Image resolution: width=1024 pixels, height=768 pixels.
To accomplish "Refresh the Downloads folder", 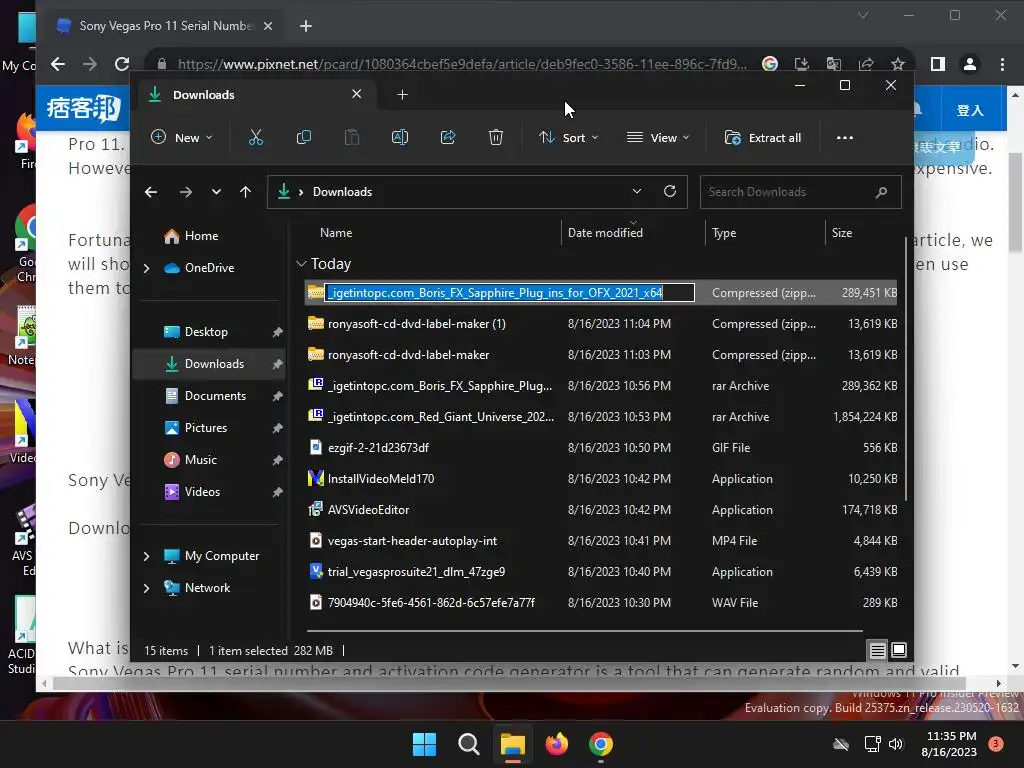I will click(669, 191).
